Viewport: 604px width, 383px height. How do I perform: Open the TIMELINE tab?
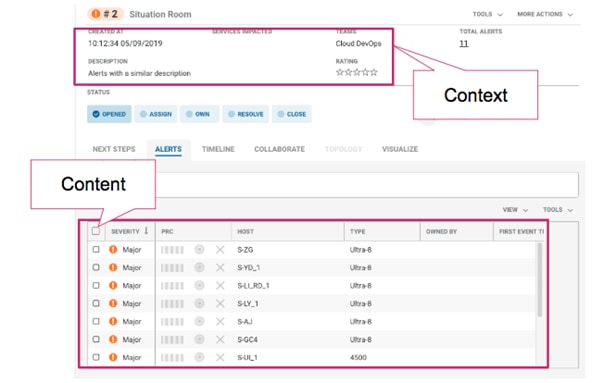point(218,149)
